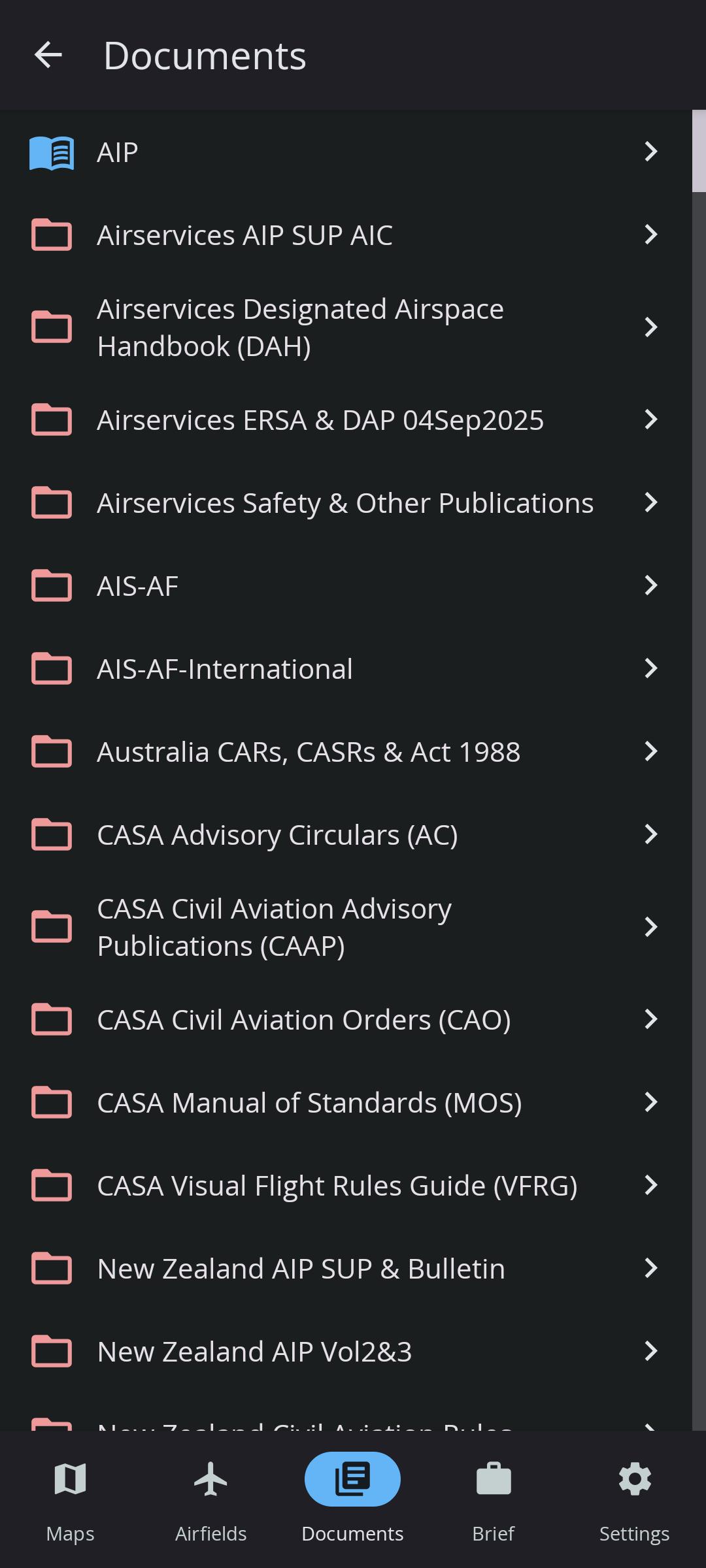This screenshot has height=1568, width=706.
Task: Click the vertical scrollbar thumb
Action: point(699,152)
